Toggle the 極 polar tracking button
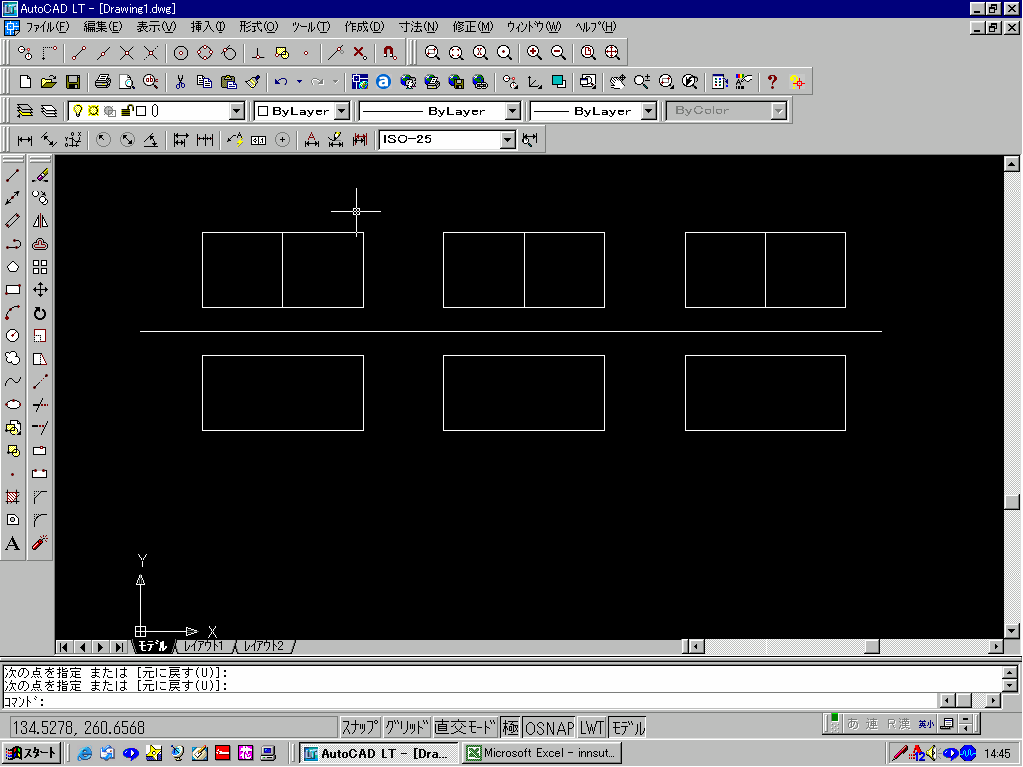Viewport: 1023px width, 767px height. pos(511,727)
